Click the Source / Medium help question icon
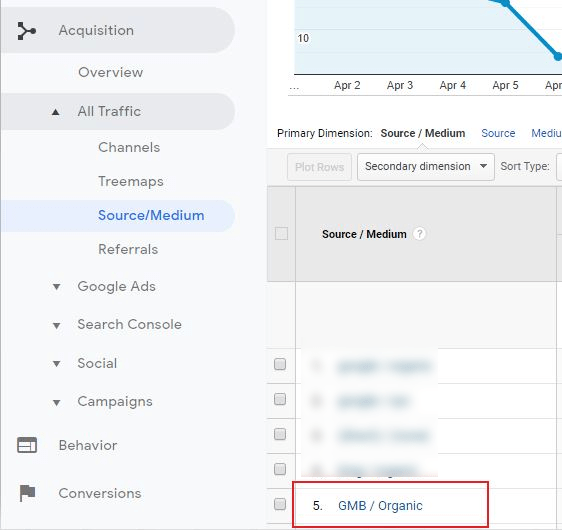 coord(419,234)
